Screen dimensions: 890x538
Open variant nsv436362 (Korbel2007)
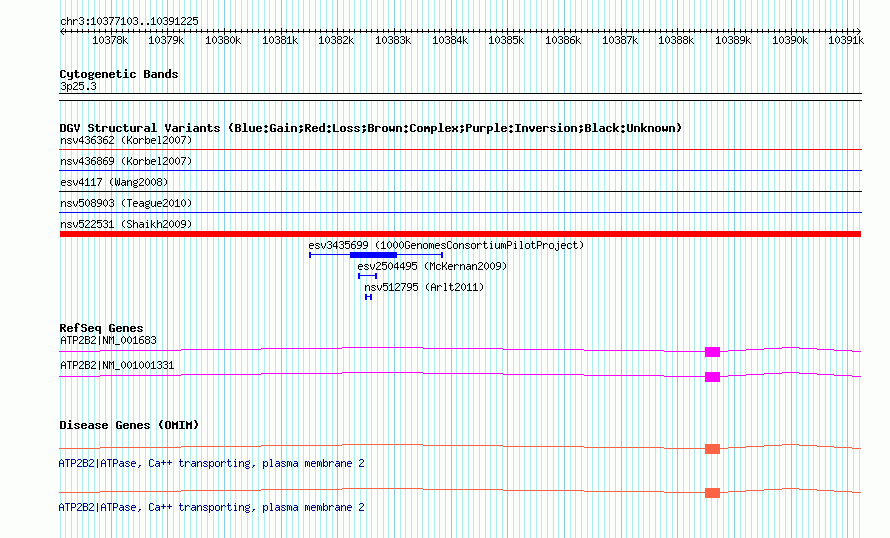pyautogui.click(x=126, y=140)
